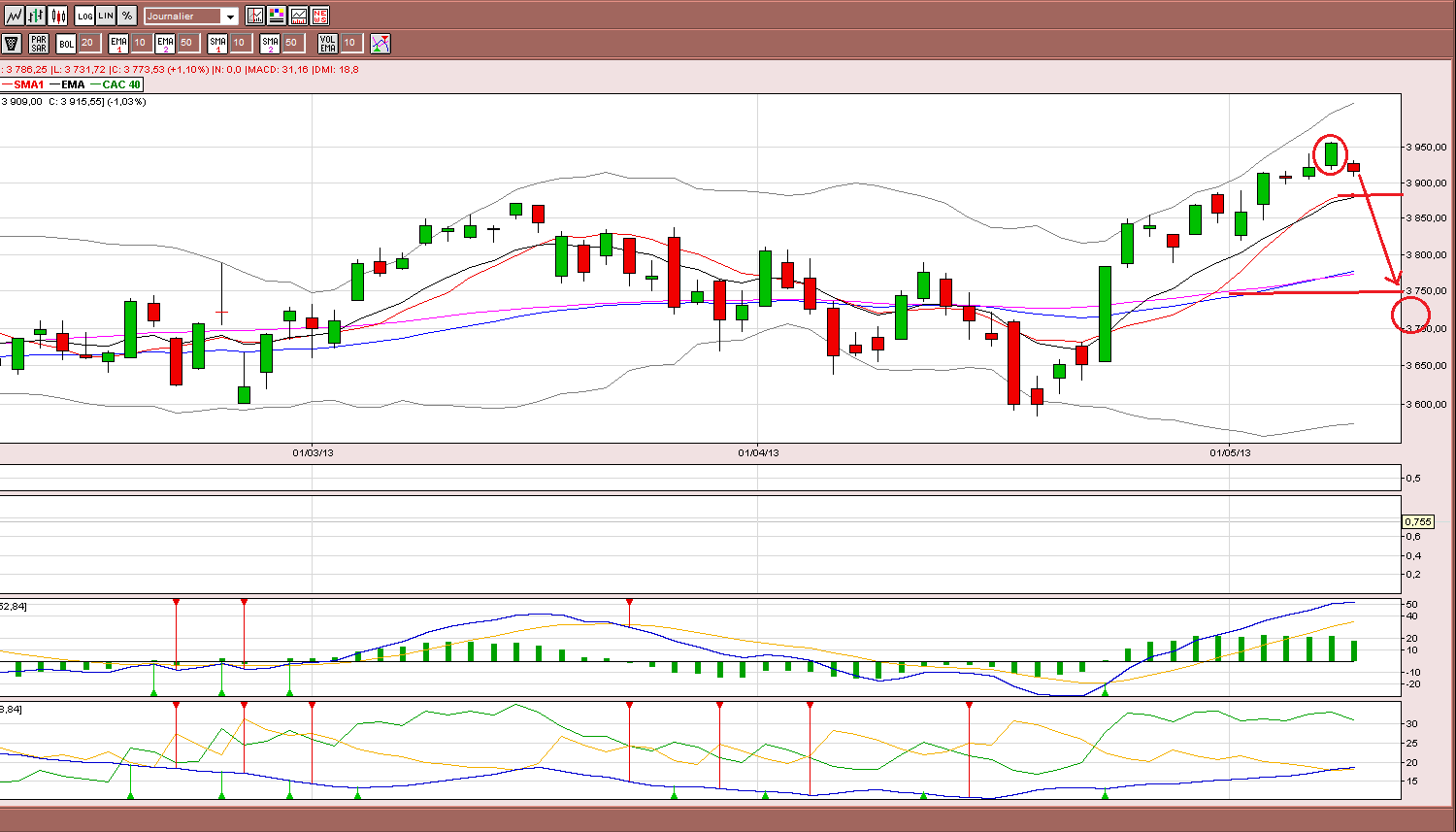The height and width of the screenshot is (832, 1456).
Task: Click the 01/04/13 date label
Action: [758, 452]
